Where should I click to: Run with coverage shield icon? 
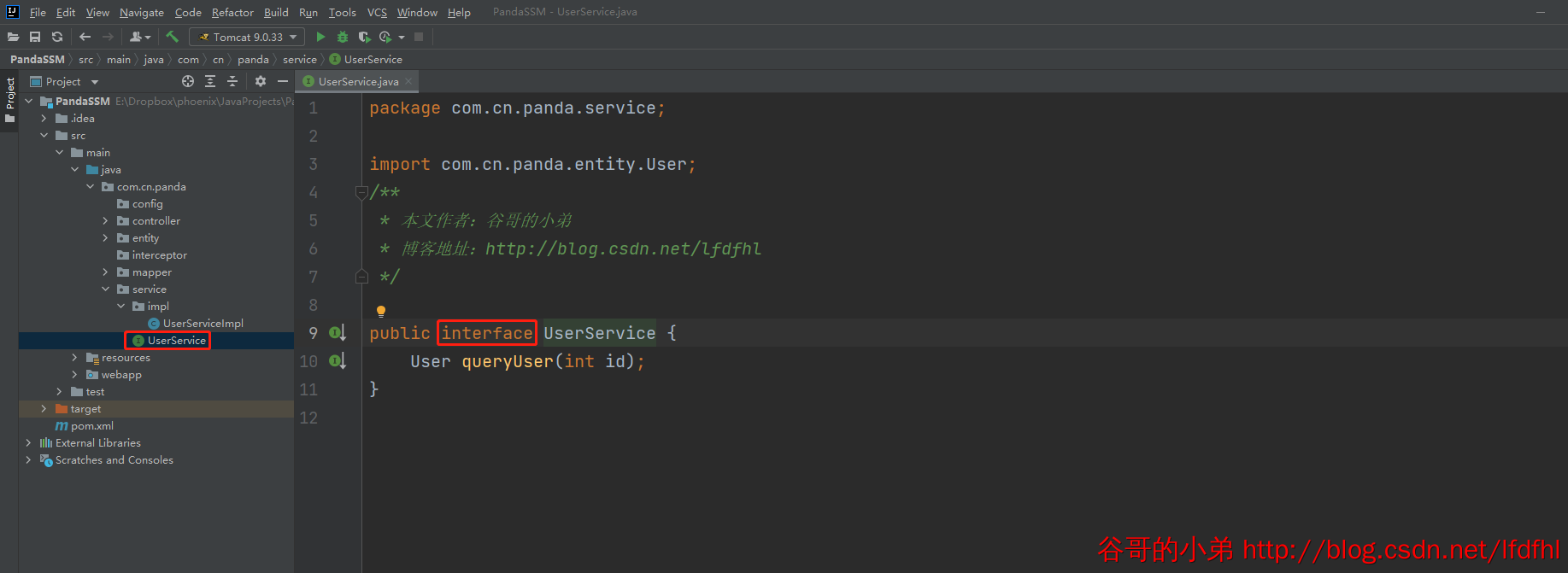pyautogui.click(x=364, y=37)
